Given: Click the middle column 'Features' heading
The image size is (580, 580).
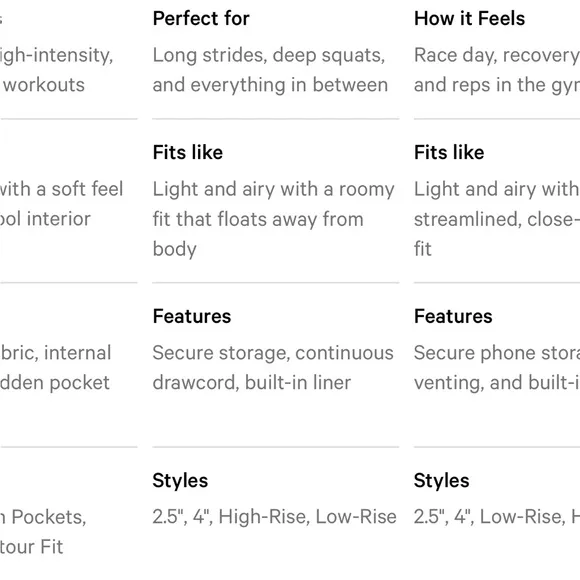Looking at the screenshot, I should click(192, 316).
